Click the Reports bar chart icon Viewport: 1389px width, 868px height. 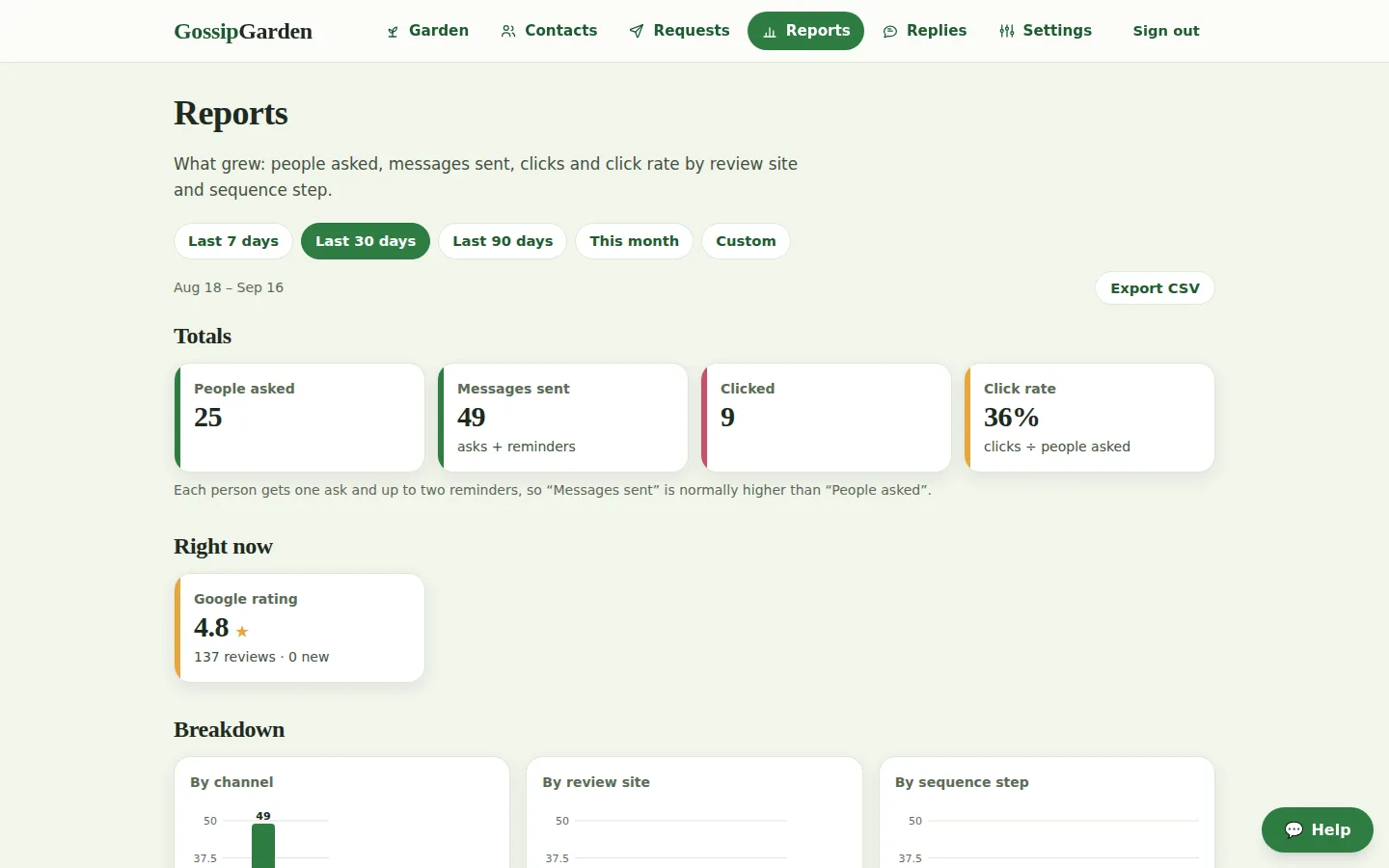point(770,32)
